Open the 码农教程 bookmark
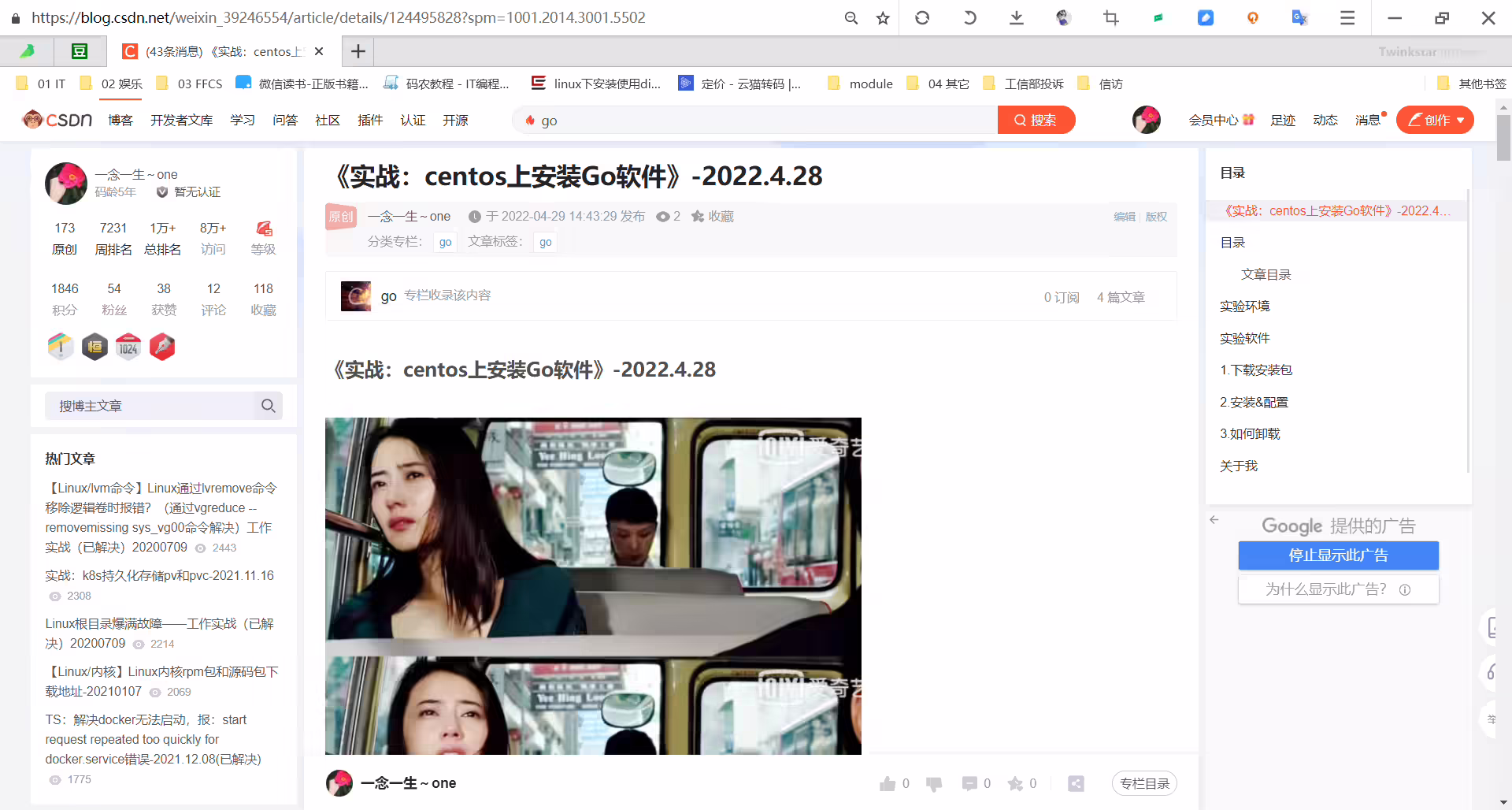The width and height of the screenshot is (1512, 810). point(447,84)
